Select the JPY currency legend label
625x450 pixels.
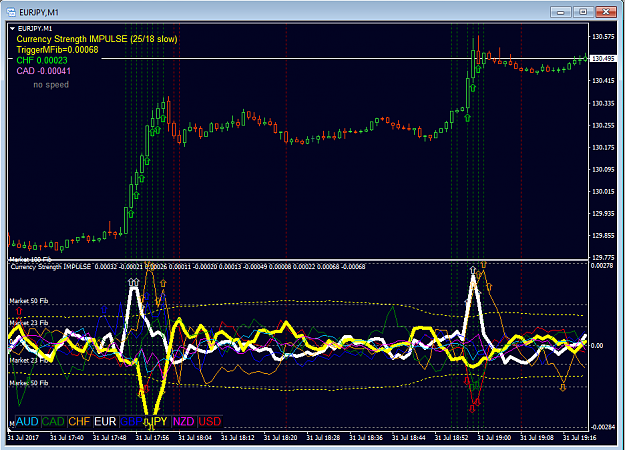(158, 421)
